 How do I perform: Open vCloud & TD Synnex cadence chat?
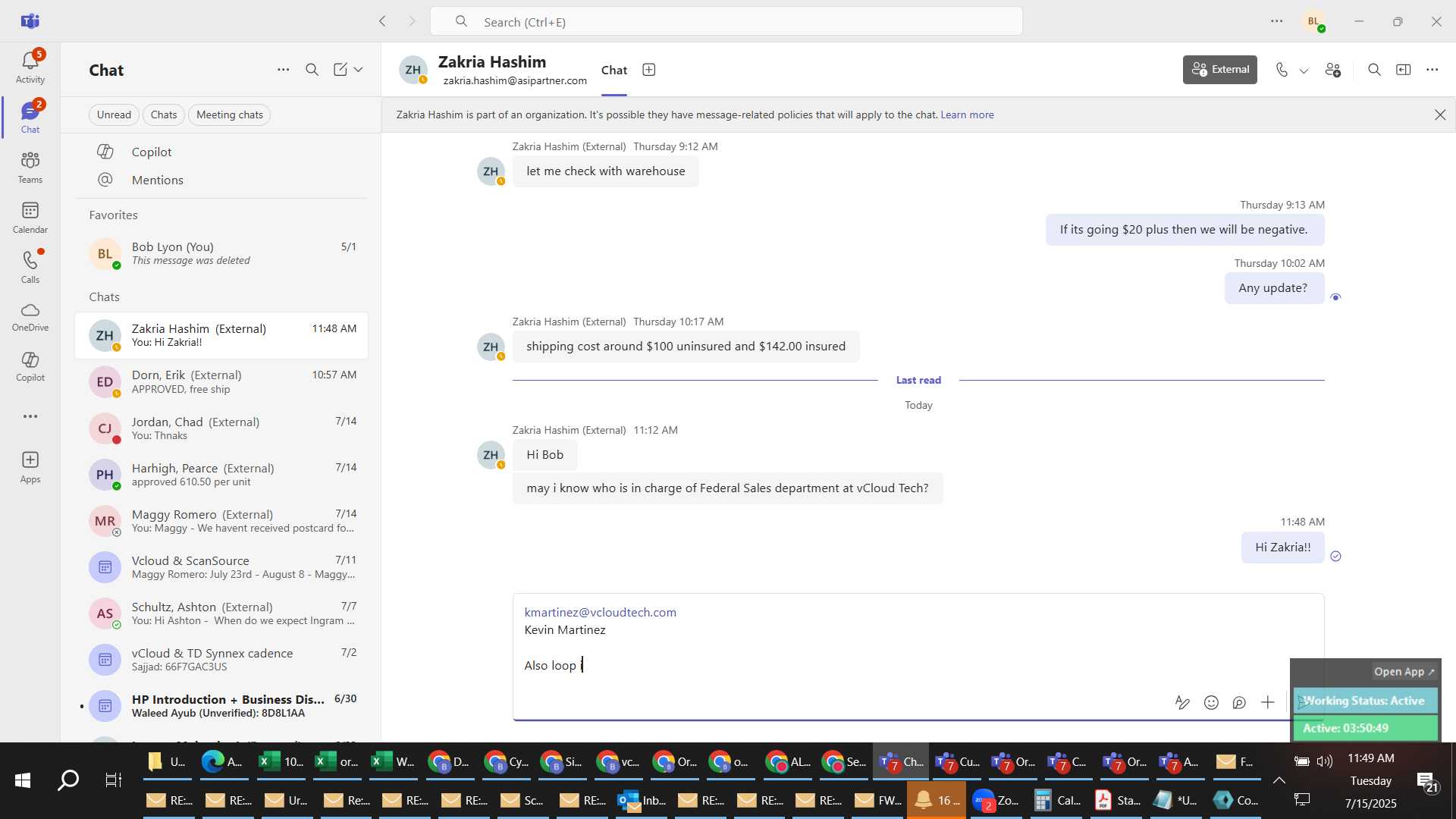point(221,660)
